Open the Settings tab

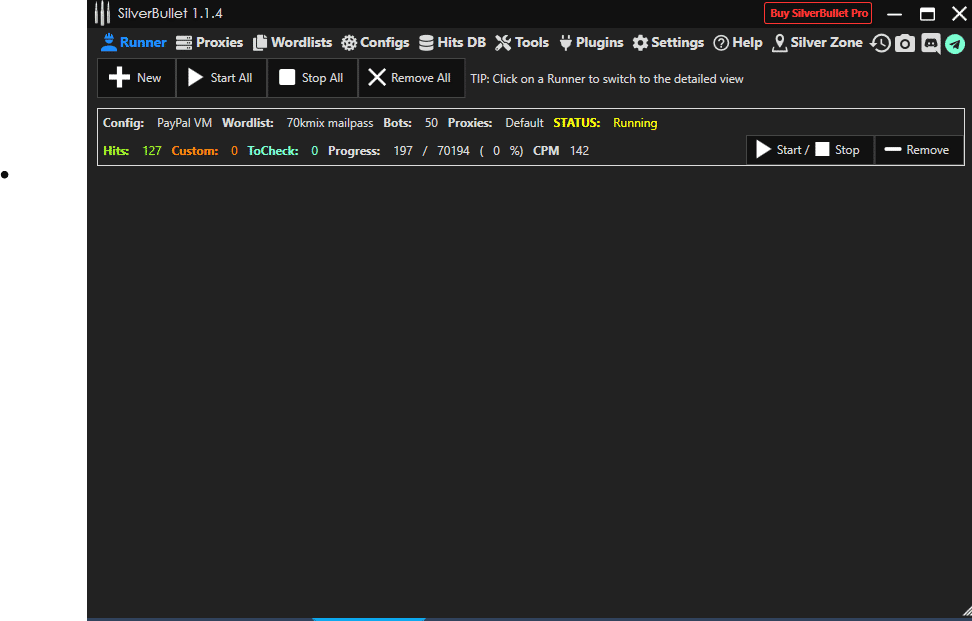pyautogui.click(x=668, y=42)
